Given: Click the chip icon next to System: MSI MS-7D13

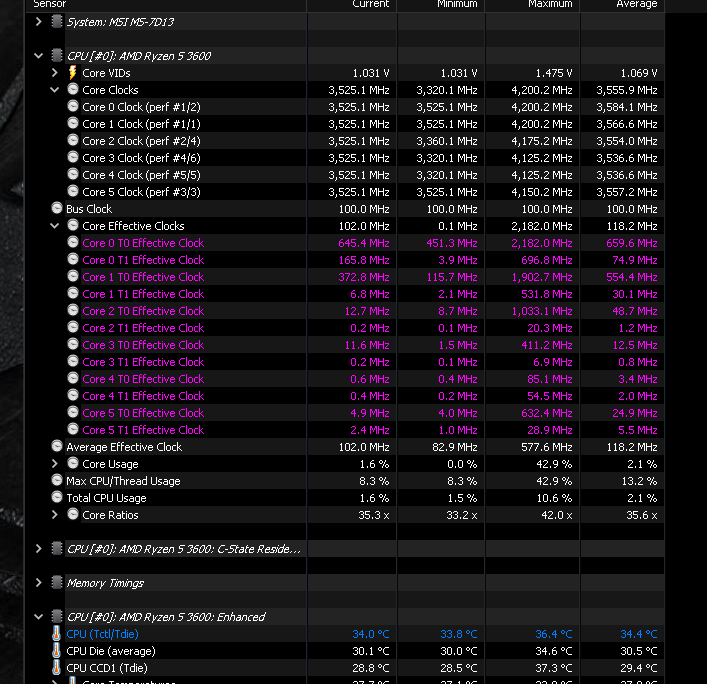Looking at the screenshot, I should pyautogui.click(x=56, y=21).
